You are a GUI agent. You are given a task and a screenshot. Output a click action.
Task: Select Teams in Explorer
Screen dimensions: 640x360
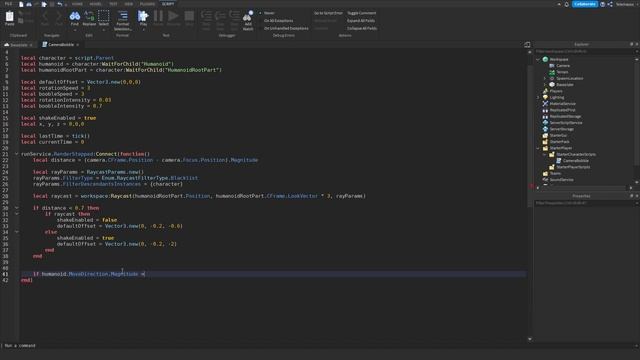pos(555,173)
